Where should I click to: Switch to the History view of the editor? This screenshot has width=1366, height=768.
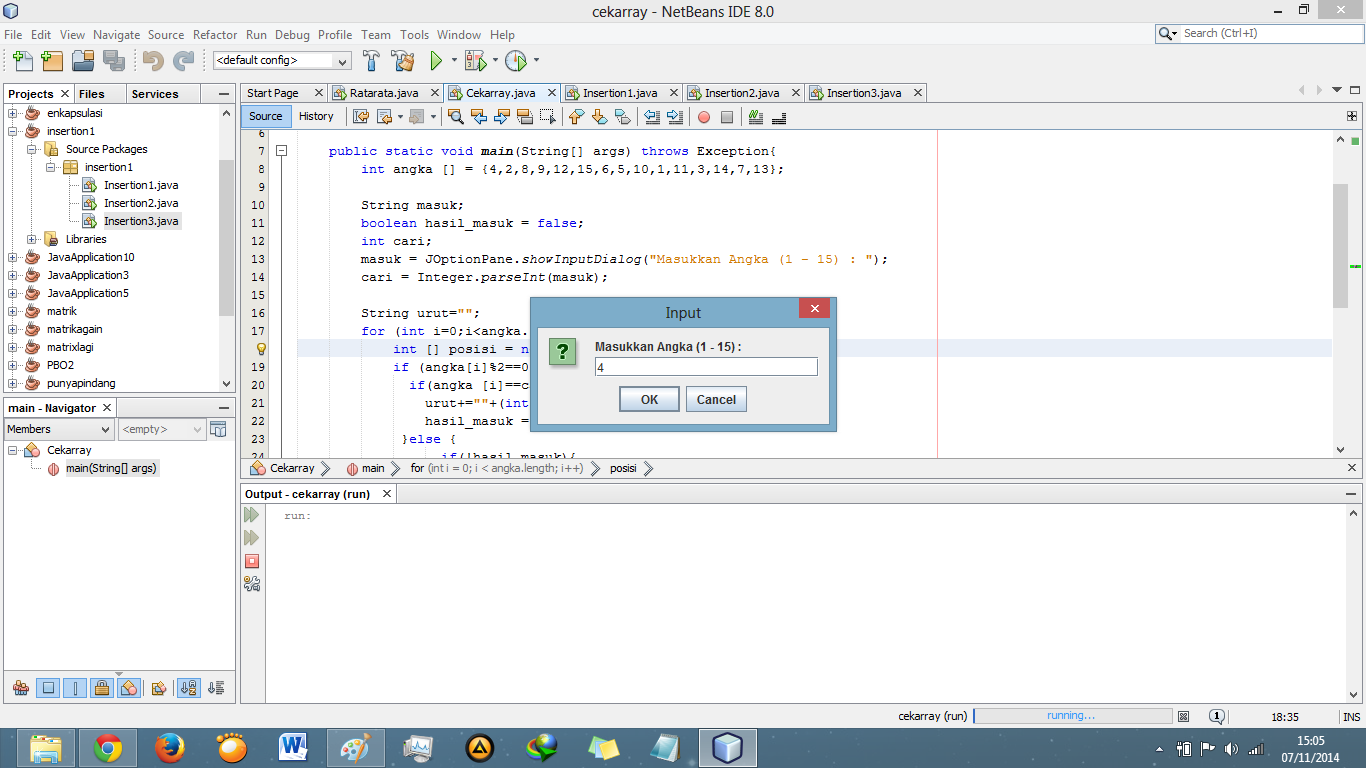point(316,116)
